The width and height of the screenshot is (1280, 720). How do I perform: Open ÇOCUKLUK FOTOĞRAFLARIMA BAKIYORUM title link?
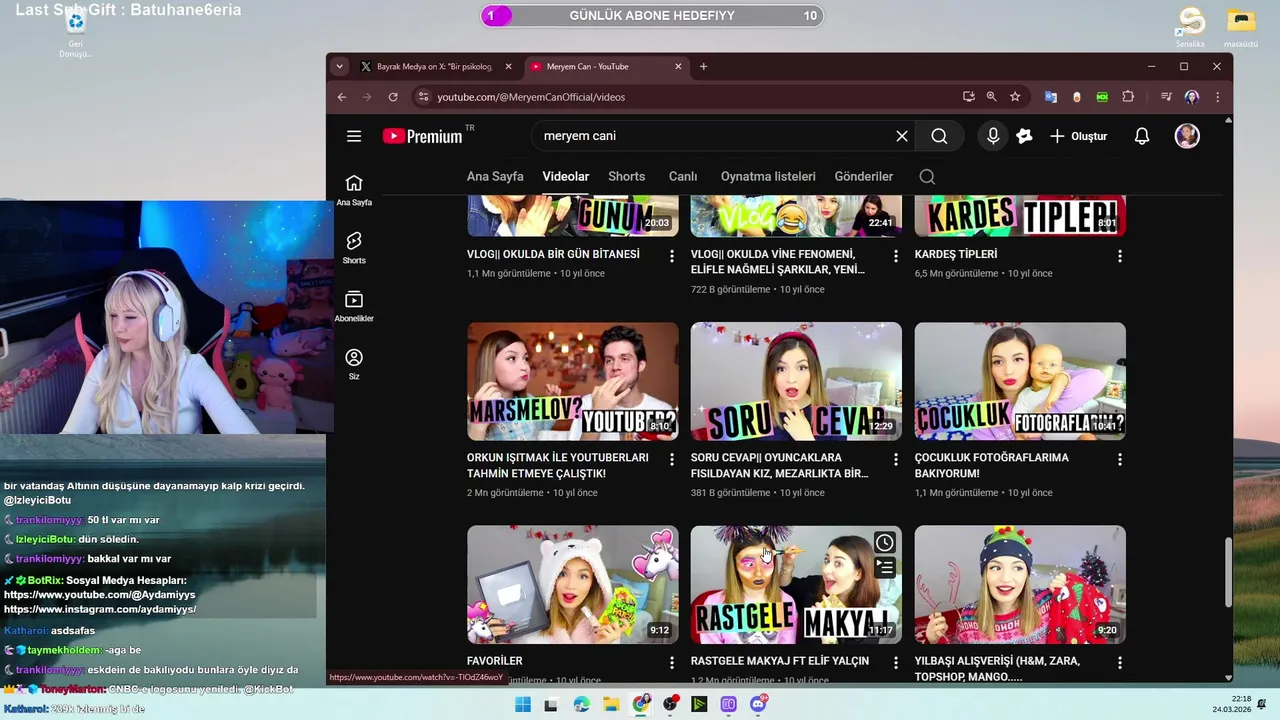[992, 465]
